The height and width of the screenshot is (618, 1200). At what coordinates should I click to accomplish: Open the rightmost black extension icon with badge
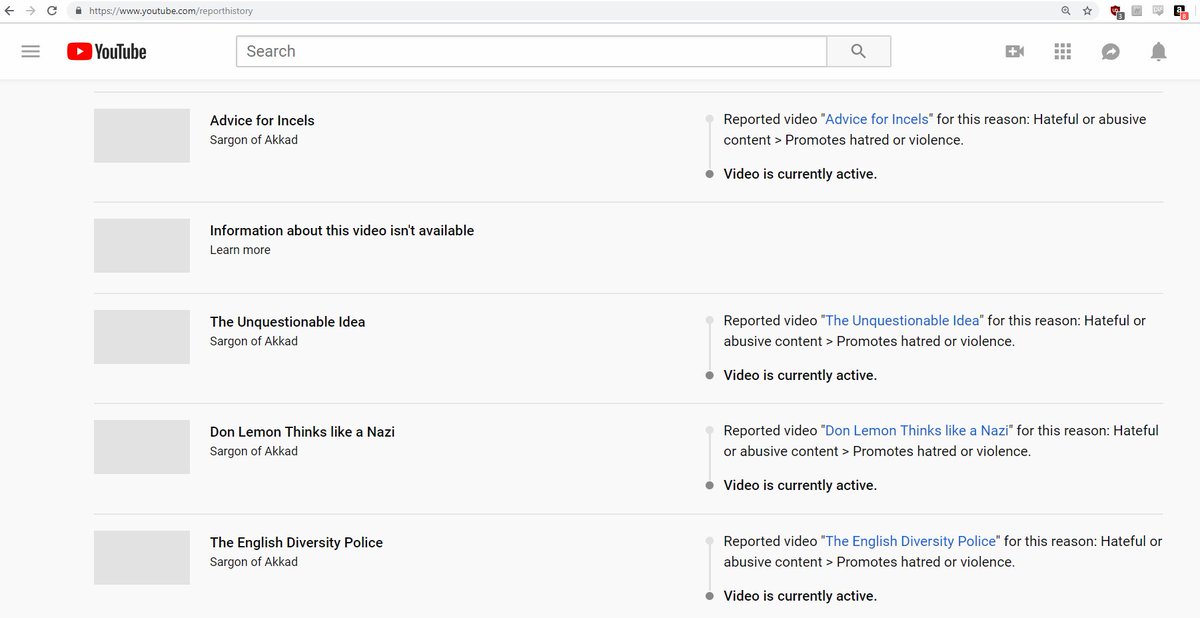[x=1180, y=12]
